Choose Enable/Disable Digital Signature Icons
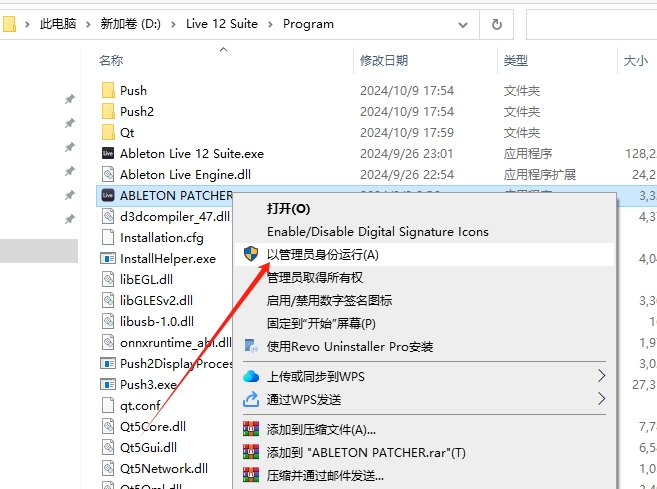 pos(377,232)
